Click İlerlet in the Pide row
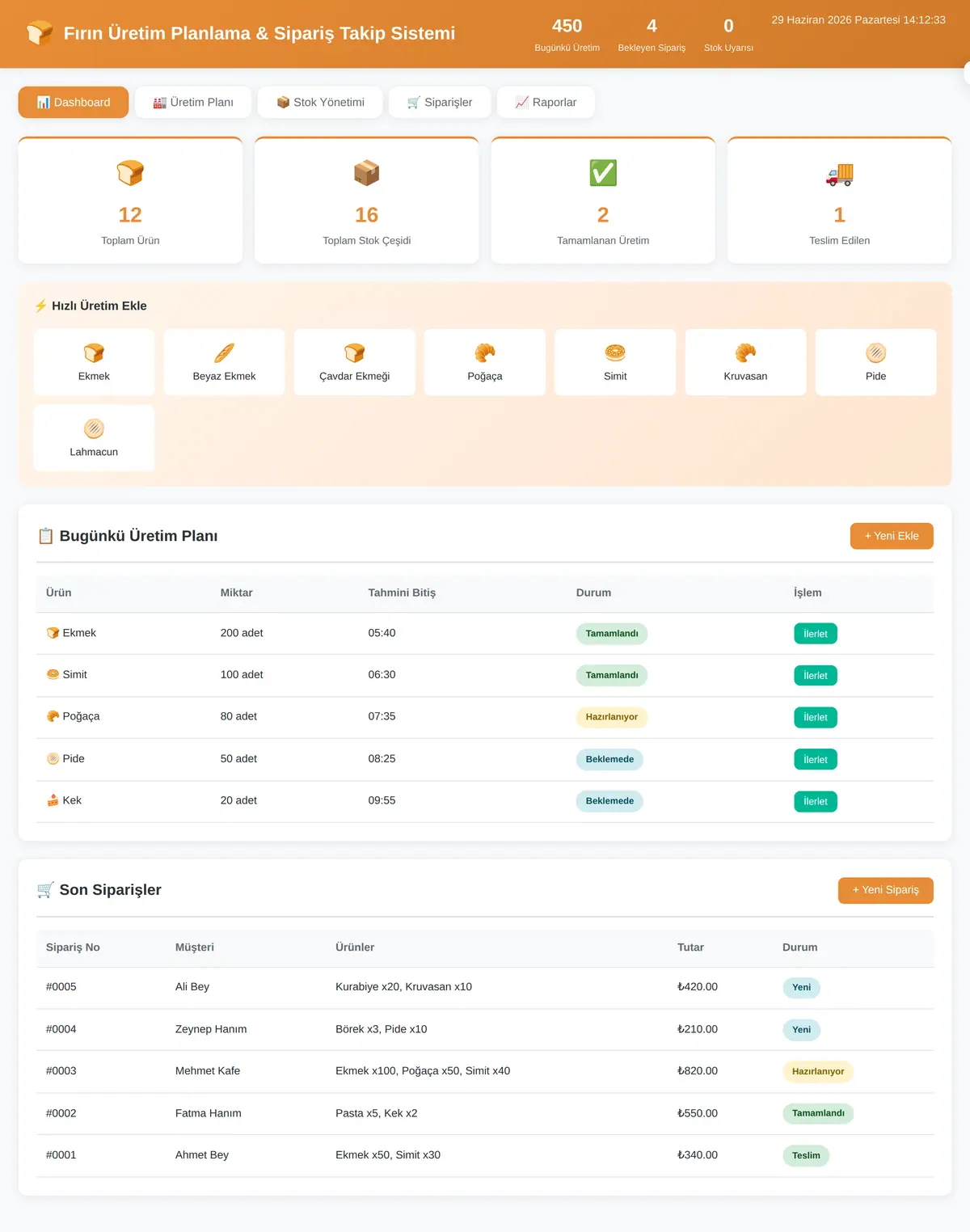 (816, 759)
